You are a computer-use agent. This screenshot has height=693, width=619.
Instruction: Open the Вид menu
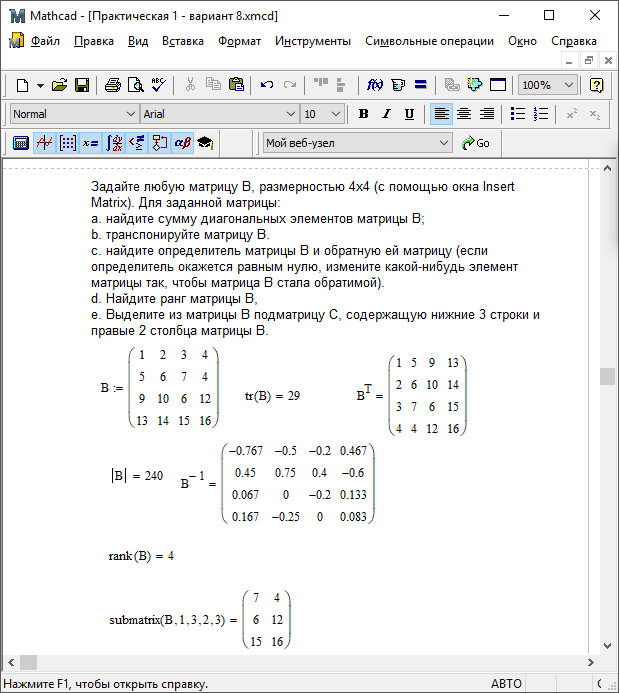(x=138, y=41)
